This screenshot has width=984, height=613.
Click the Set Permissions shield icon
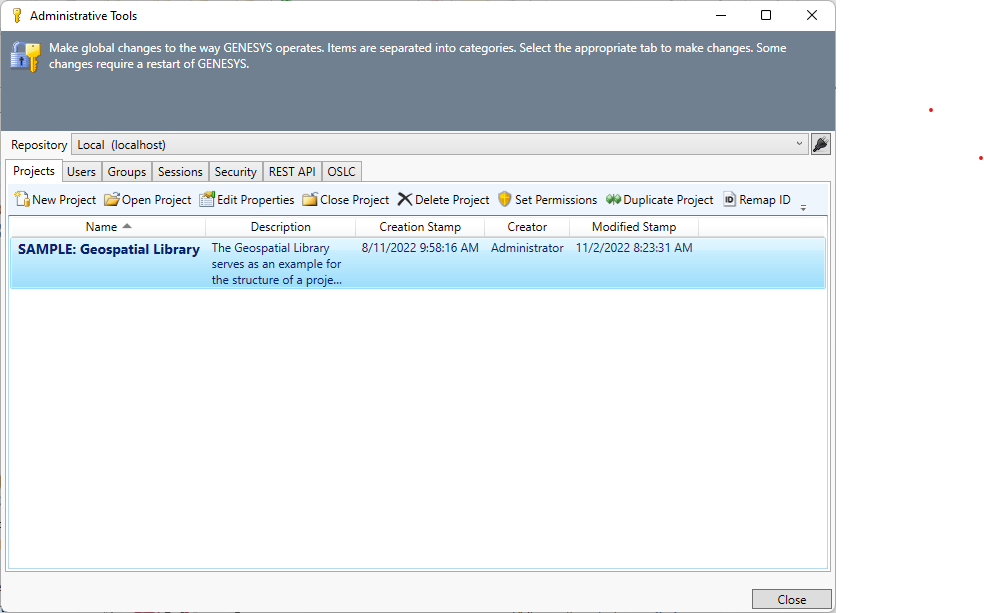pos(505,200)
